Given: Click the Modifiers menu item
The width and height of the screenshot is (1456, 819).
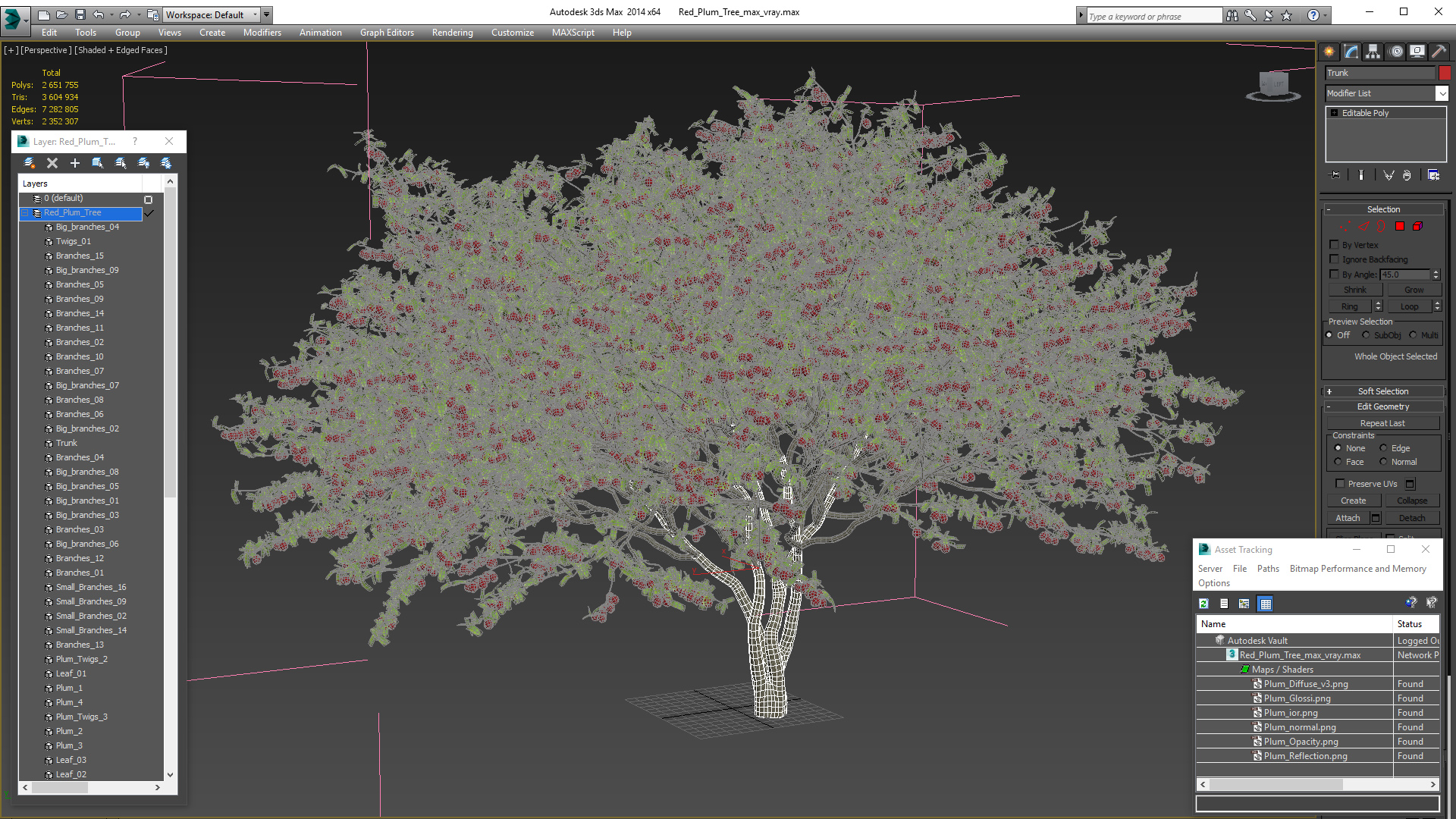Looking at the screenshot, I should [262, 32].
